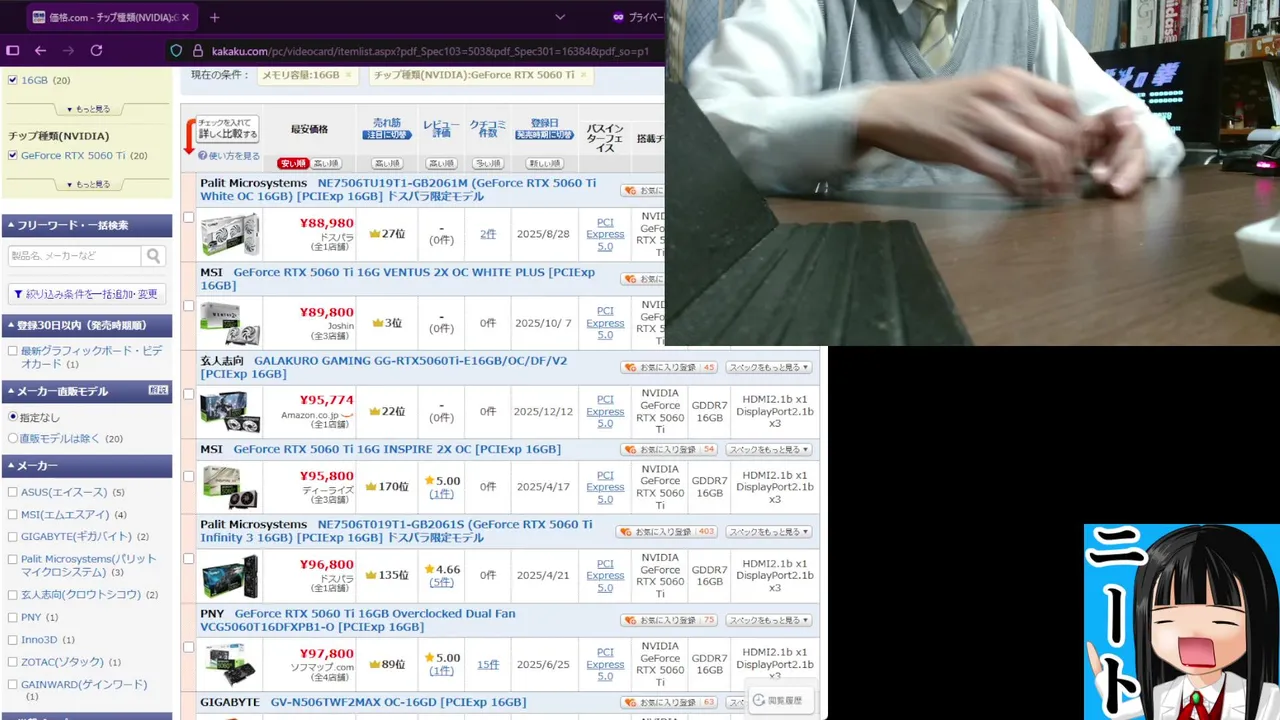Viewport: 1280px width, 720px height.
Task: Click the kakaku.com URL address field
Action: pyautogui.click(x=430, y=51)
